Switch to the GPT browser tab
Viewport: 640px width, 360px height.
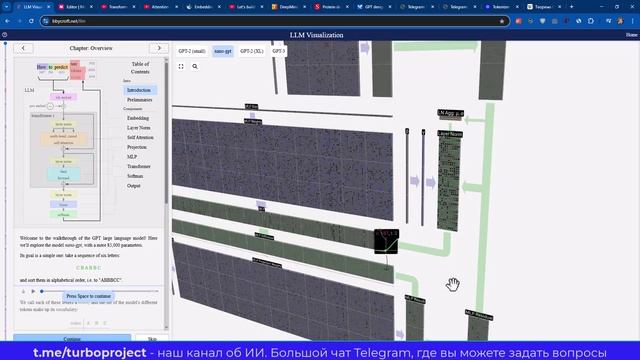tap(373, 7)
